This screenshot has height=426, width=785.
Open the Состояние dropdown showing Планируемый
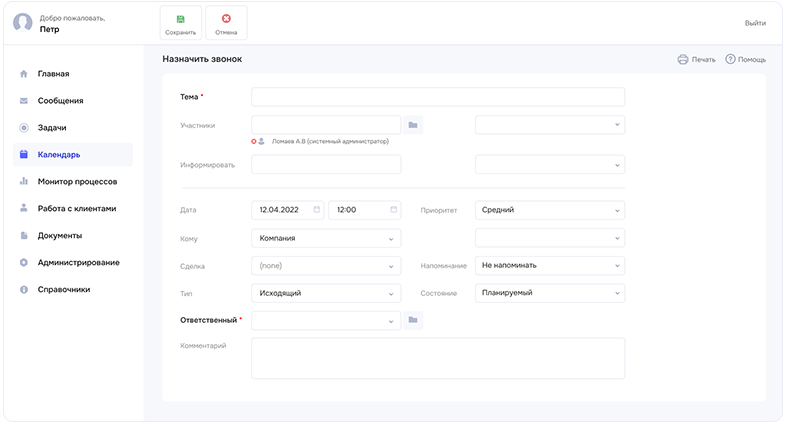coord(549,293)
